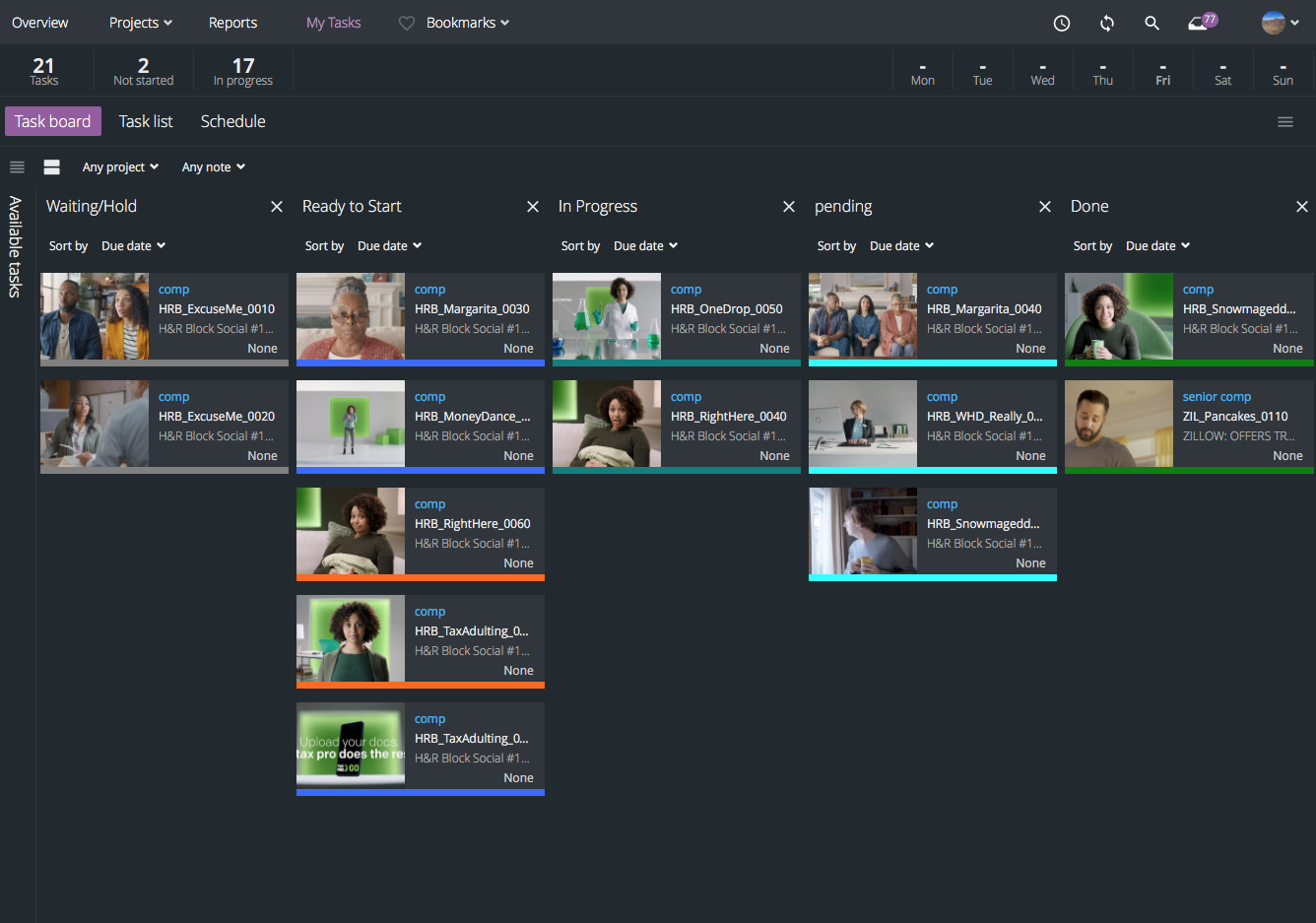Open search using the magnifying glass icon
1316x923 pixels.
(x=1151, y=22)
